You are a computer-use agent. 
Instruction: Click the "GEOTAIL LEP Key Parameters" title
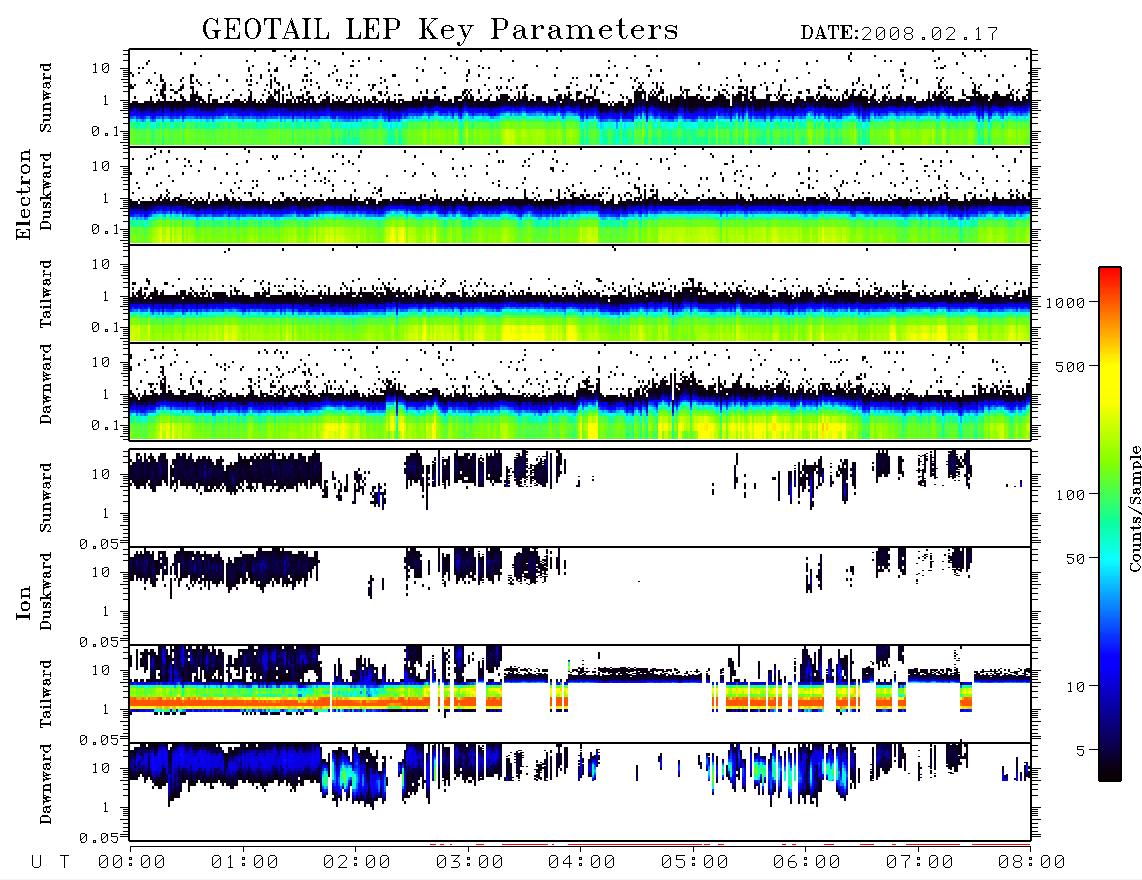pyautogui.click(x=440, y=30)
